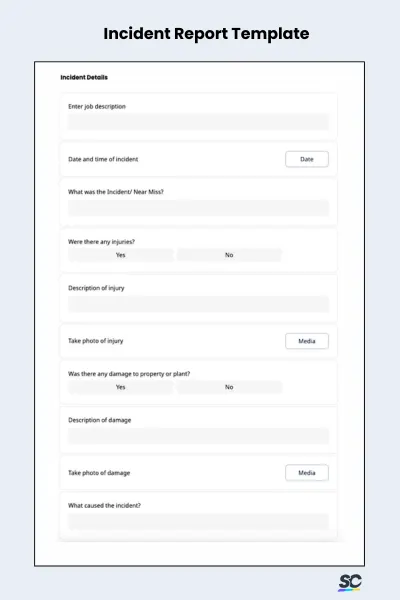Click Media button for injury photo

tap(307, 341)
